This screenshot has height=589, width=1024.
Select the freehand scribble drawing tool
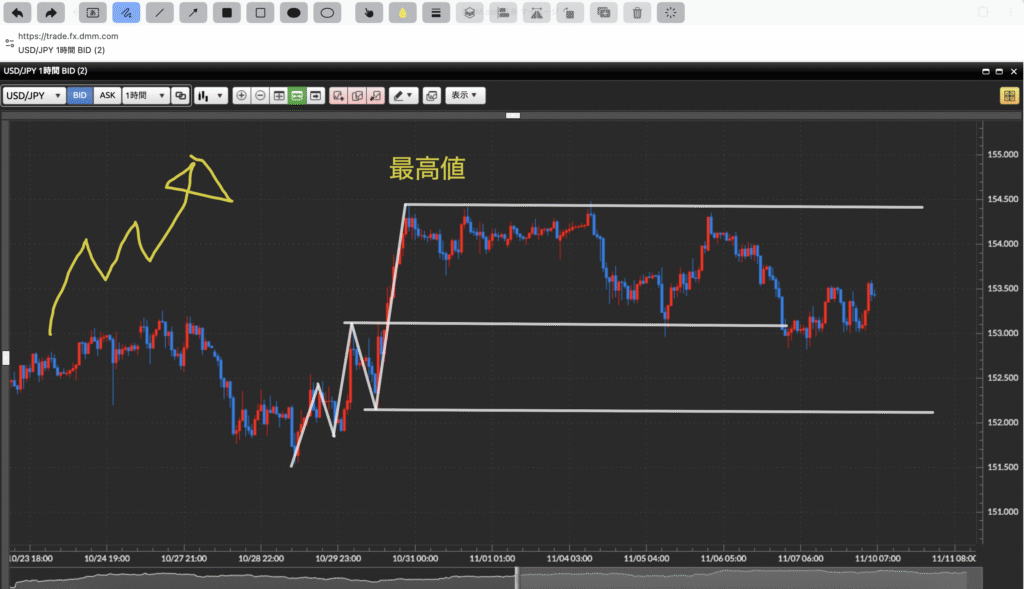pos(126,13)
